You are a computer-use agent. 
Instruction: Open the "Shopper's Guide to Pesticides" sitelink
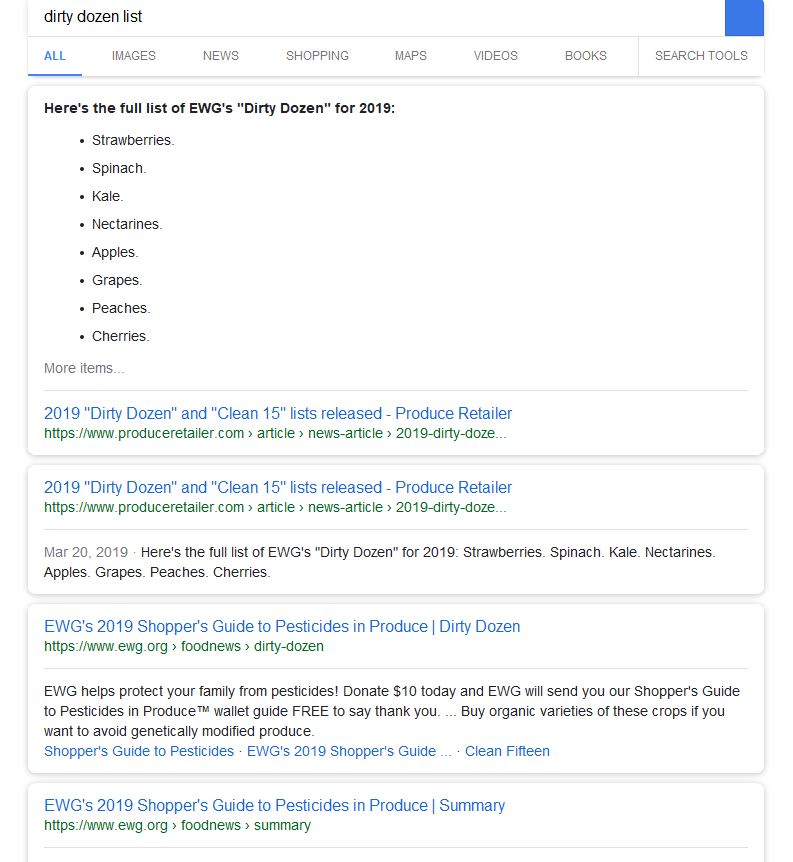139,752
